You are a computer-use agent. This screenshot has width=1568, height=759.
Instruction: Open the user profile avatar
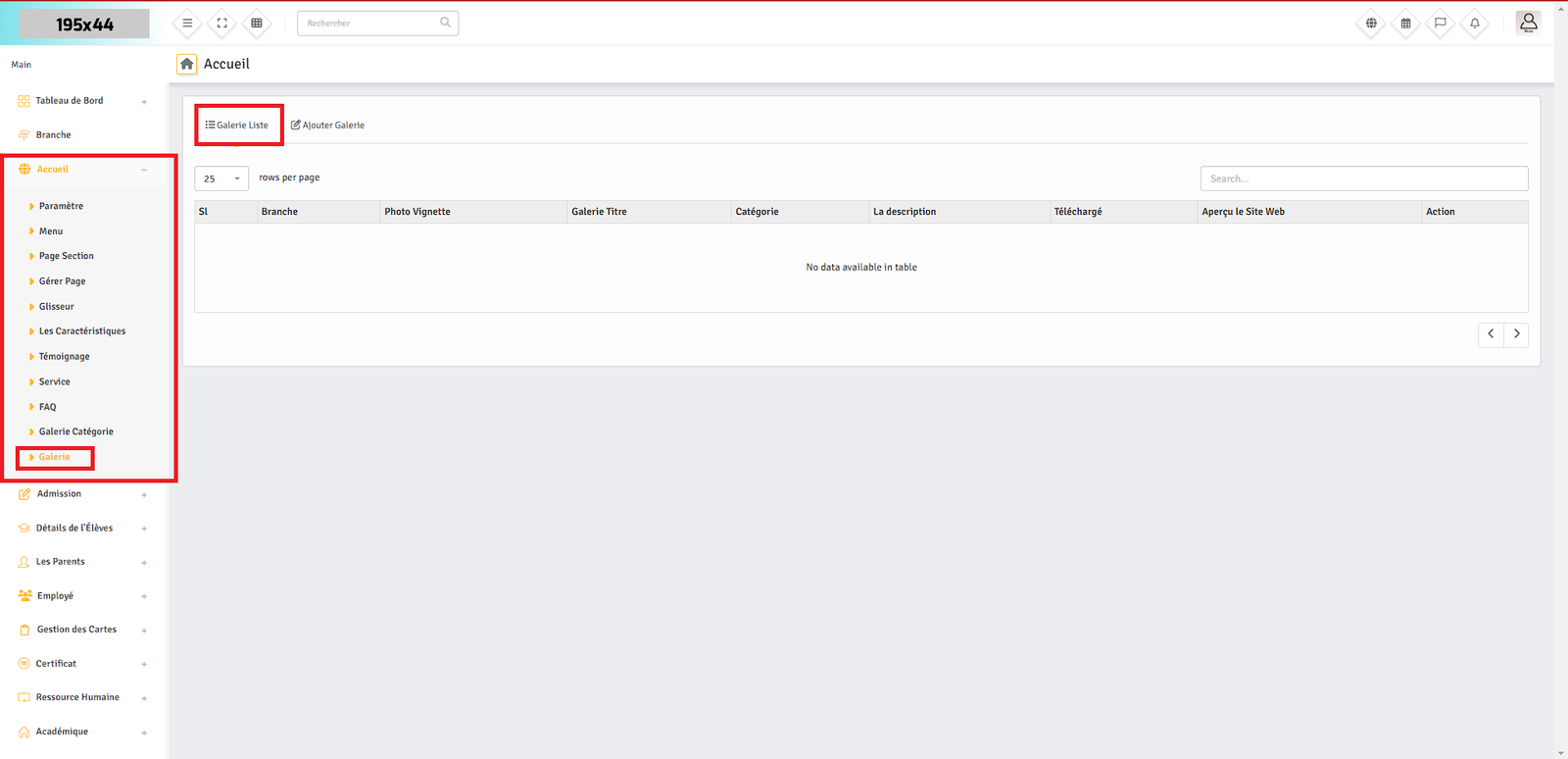(x=1528, y=23)
